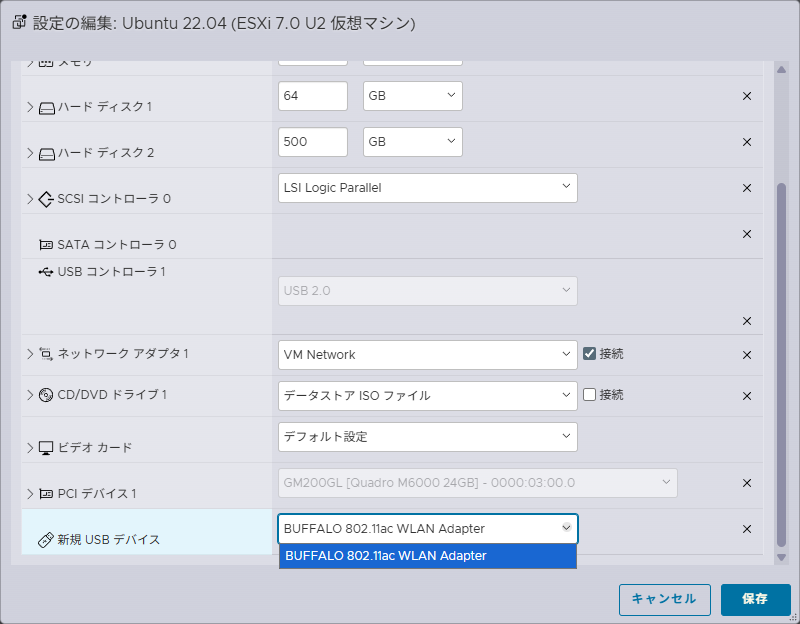Screen dimensions: 800x624
Task: Enable the CD/DVD drive 1 connect checkbox
Action: click(589, 394)
